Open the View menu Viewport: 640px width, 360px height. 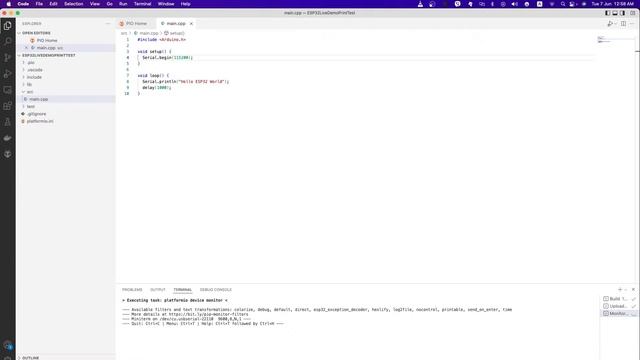point(95,4)
